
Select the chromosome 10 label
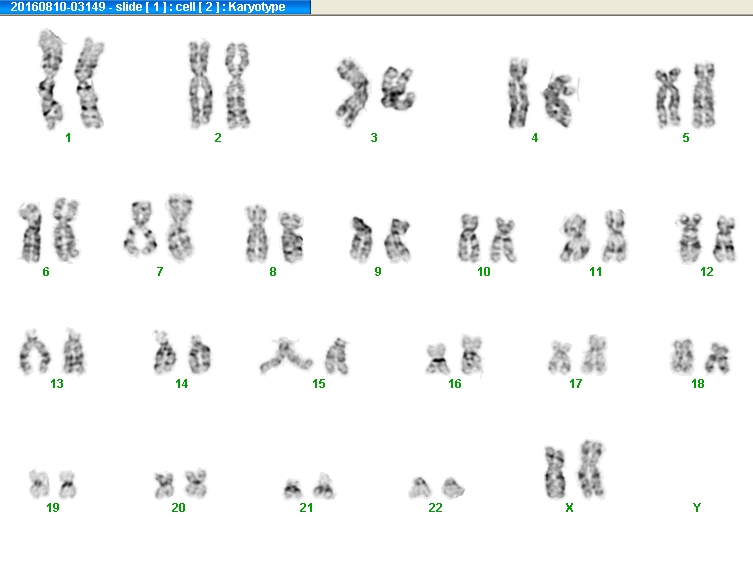(484, 272)
